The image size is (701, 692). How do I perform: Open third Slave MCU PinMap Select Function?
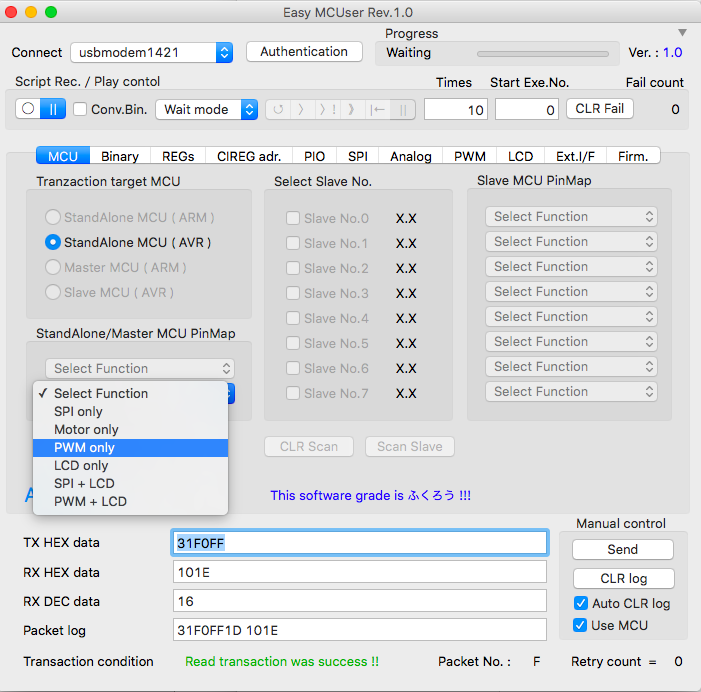571,267
